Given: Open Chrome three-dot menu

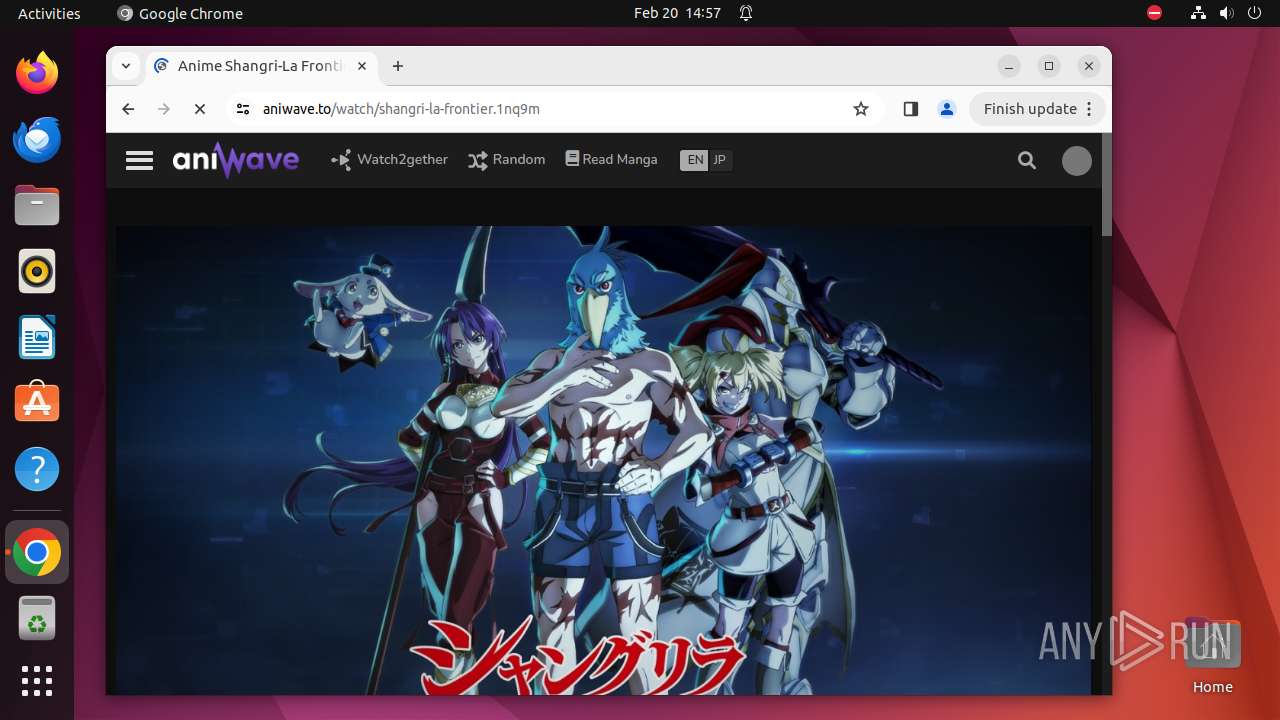Looking at the screenshot, I should point(1091,109).
